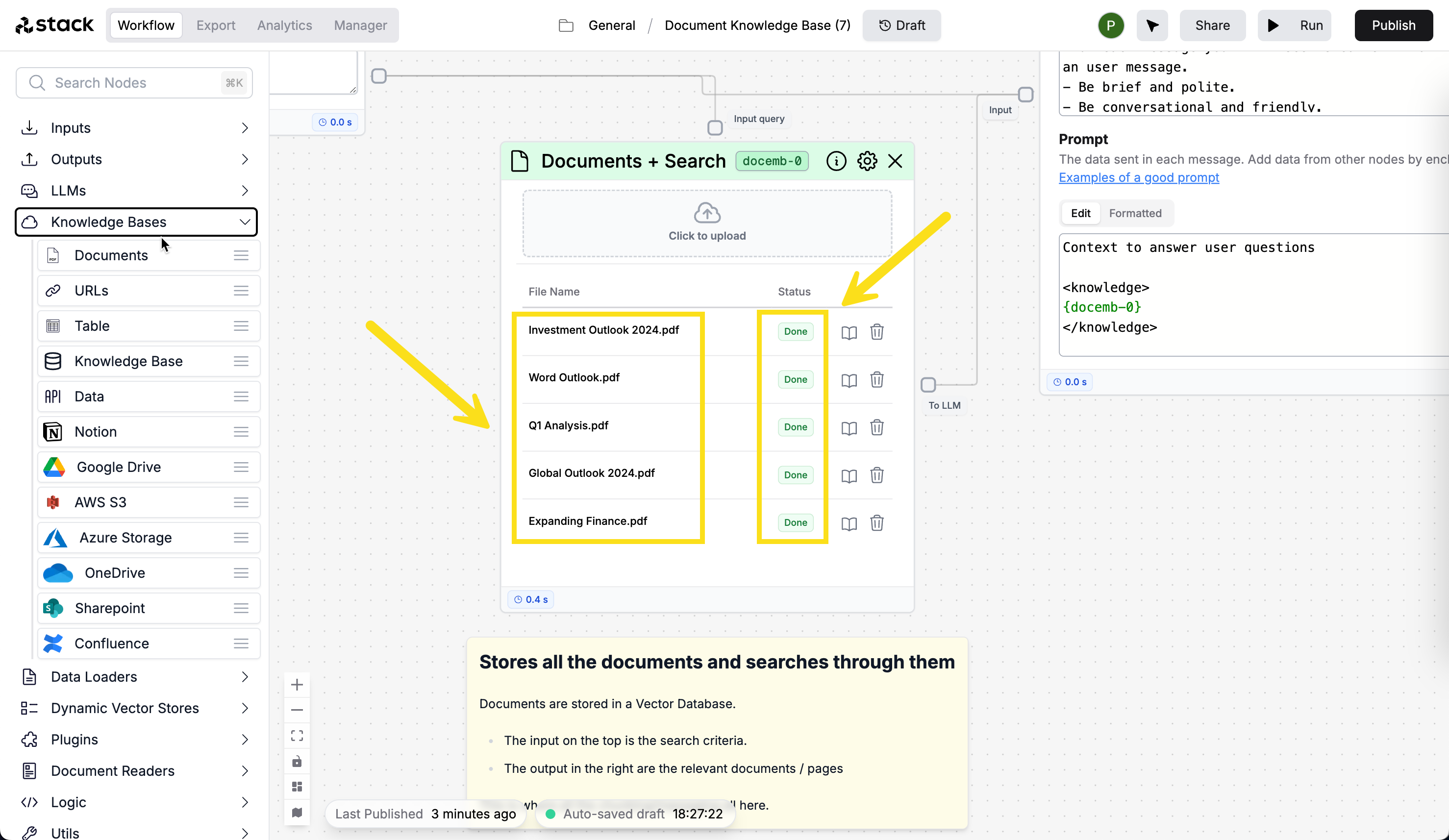Click the book preview icon for Global Outlook 2024.pdf
This screenshot has width=1449, height=840.
[849, 475]
